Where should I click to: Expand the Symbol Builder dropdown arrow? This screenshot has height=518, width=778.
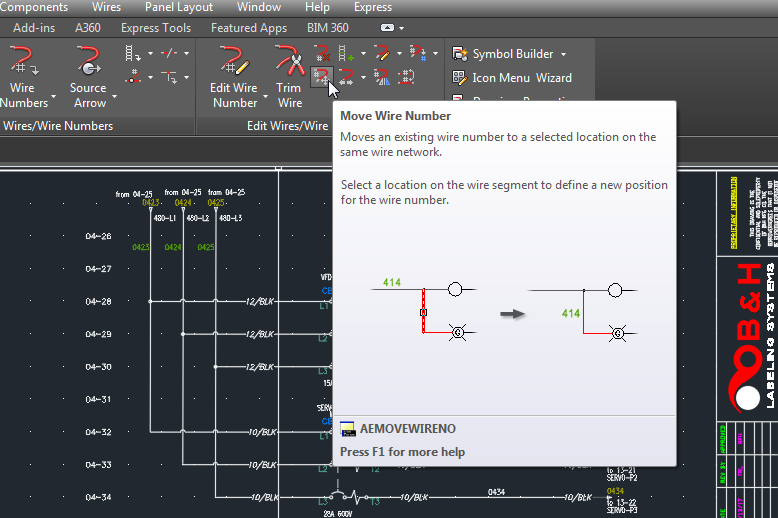coord(564,54)
